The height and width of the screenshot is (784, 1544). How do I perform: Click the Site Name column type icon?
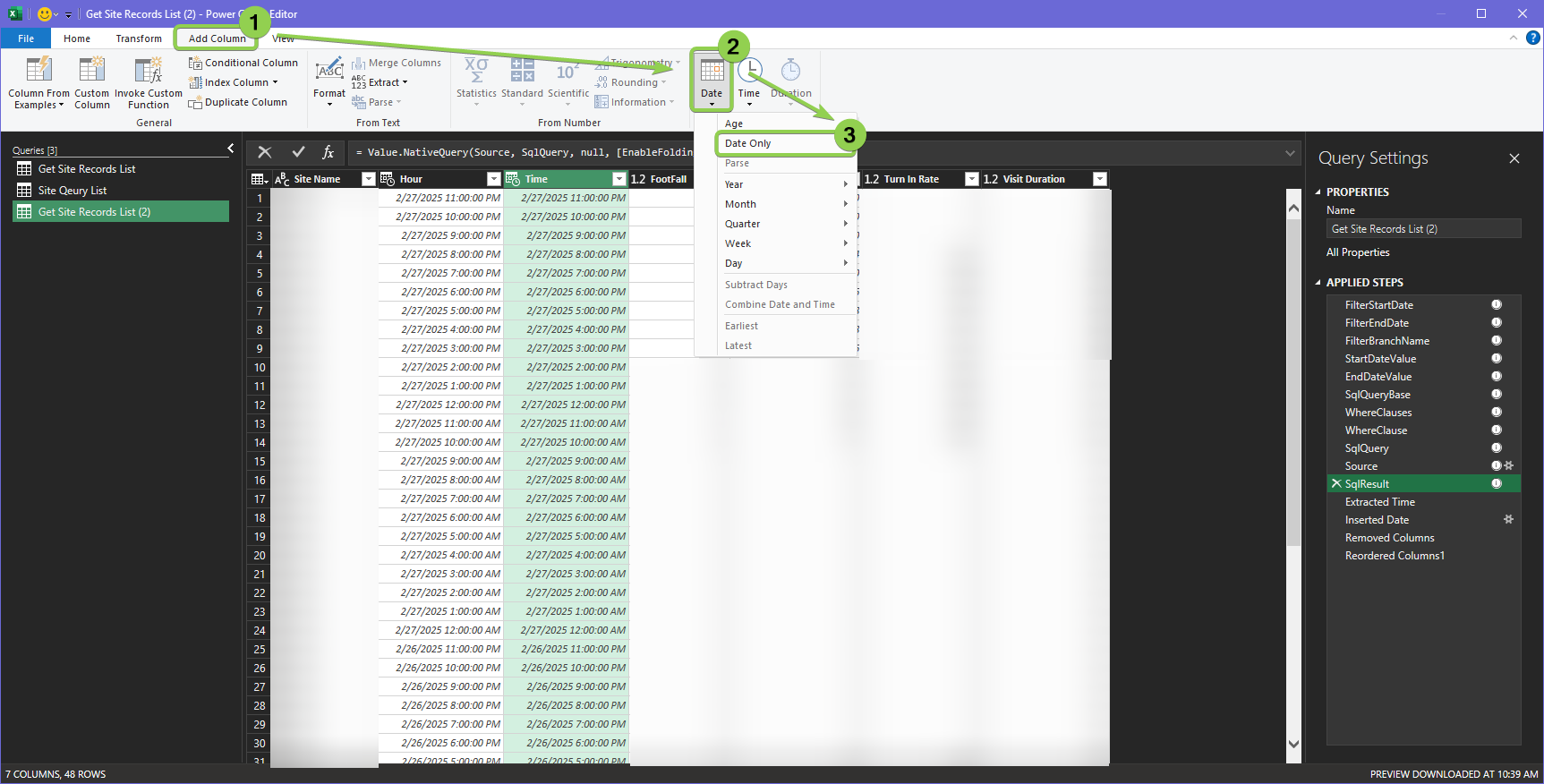pos(282,179)
